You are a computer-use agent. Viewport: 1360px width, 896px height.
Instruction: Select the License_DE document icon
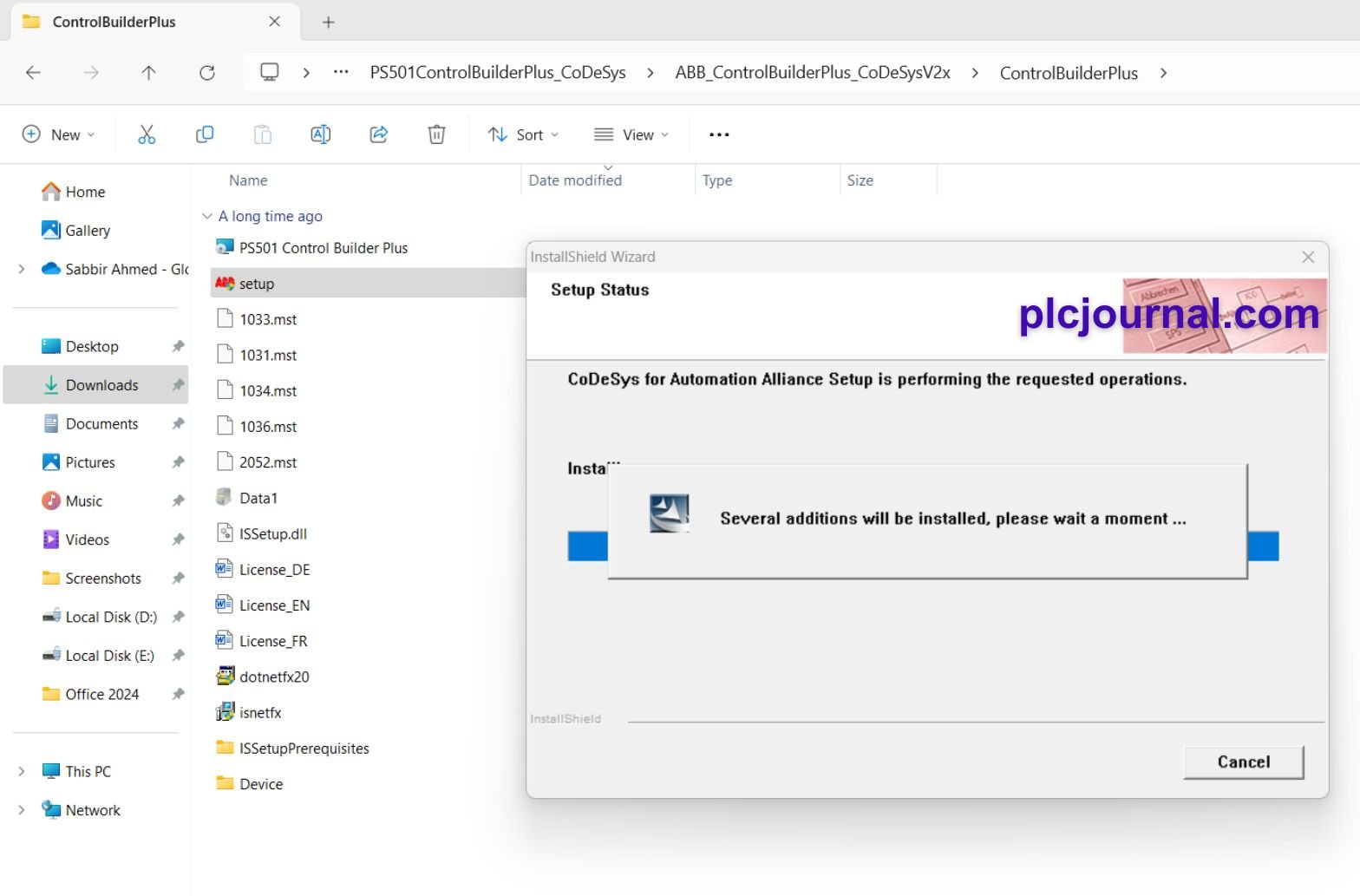coord(225,569)
